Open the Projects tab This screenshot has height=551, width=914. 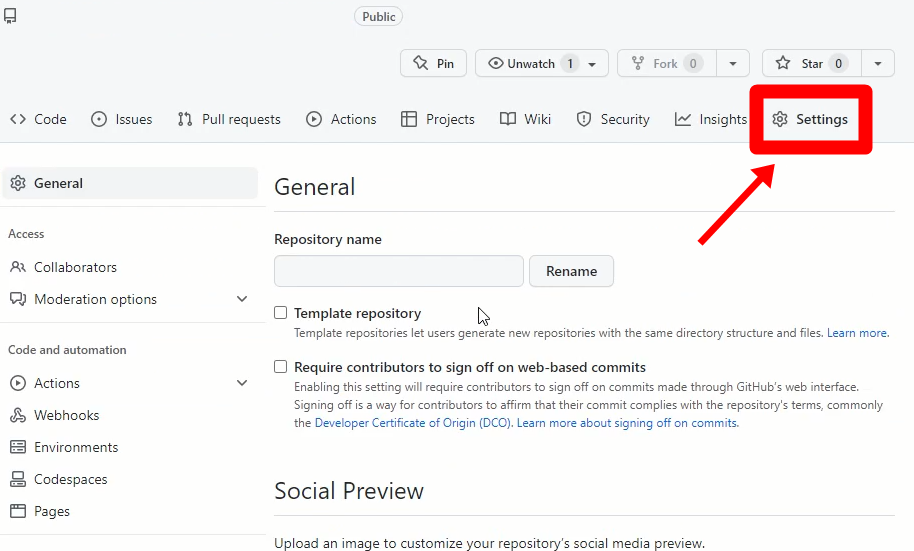(x=438, y=119)
